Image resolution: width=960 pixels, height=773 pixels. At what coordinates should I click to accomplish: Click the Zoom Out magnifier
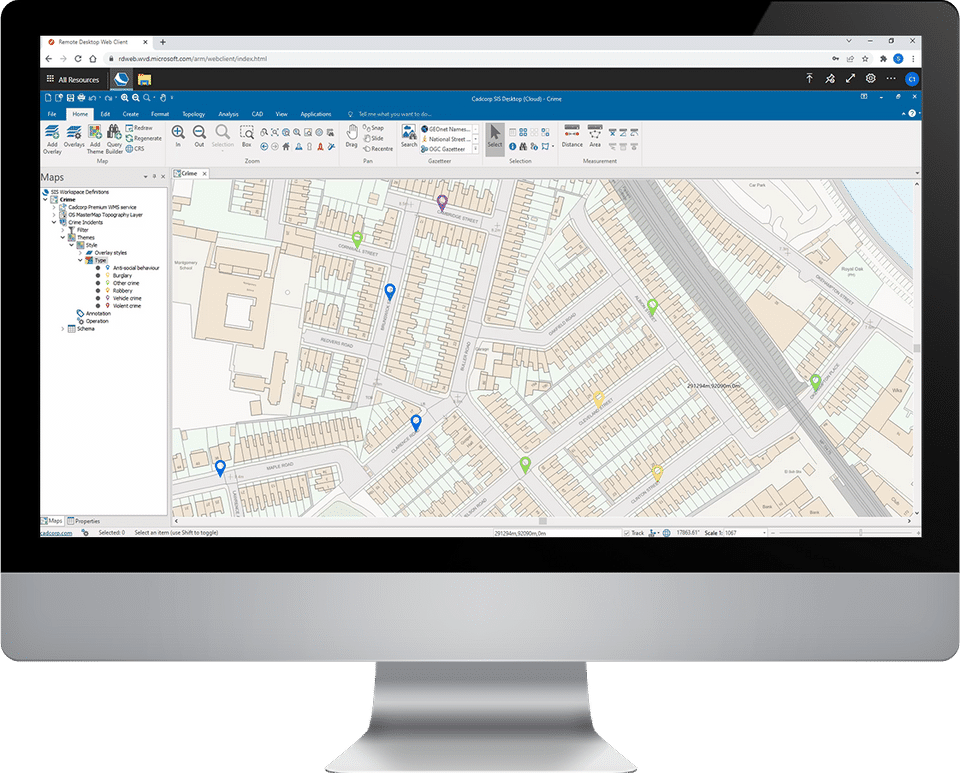pos(199,132)
